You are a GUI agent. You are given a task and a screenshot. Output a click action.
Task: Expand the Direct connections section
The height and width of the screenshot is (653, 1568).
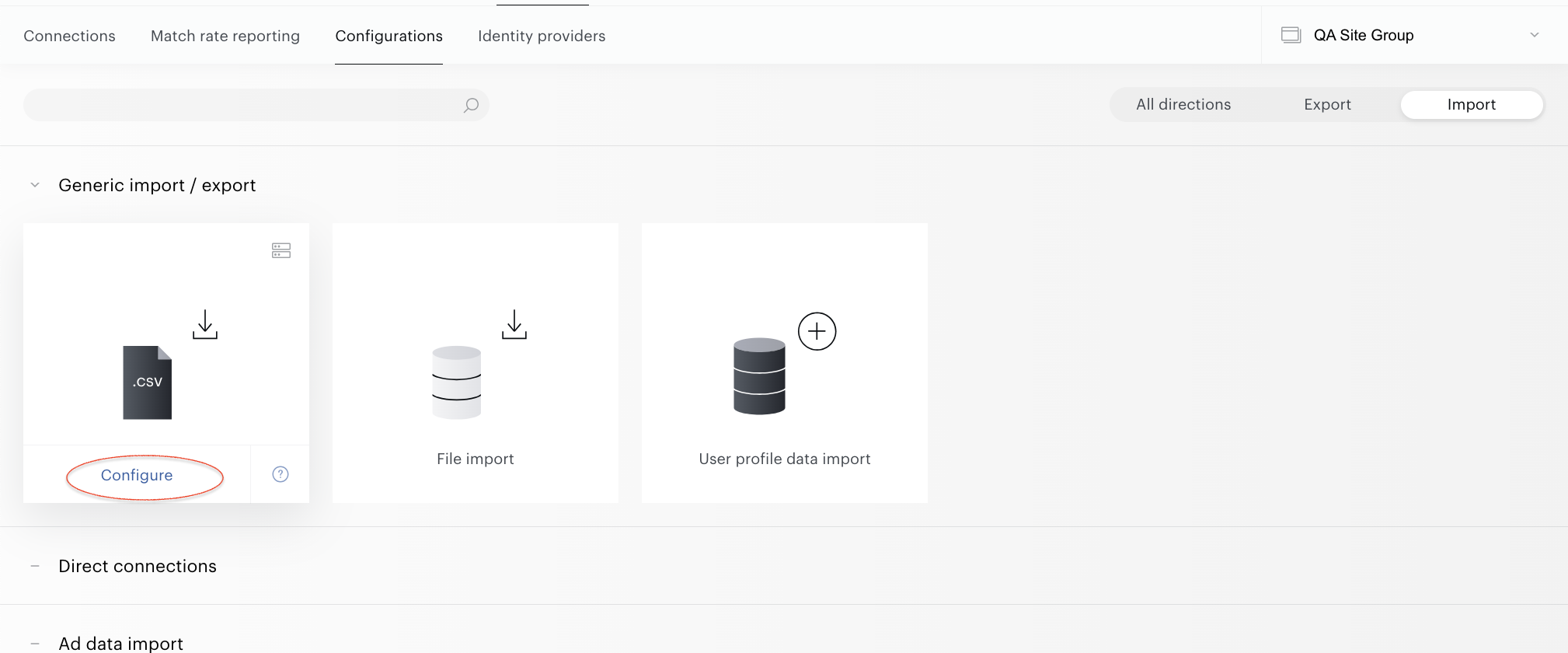pyautogui.click(x=35, y=566)
